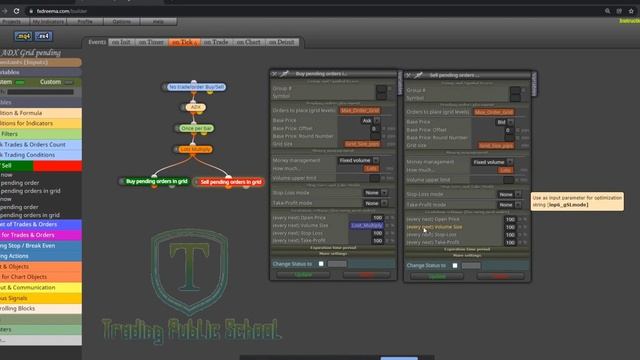Open the Help menu
The height and width of the screenshot is (360, 640).
158,21
